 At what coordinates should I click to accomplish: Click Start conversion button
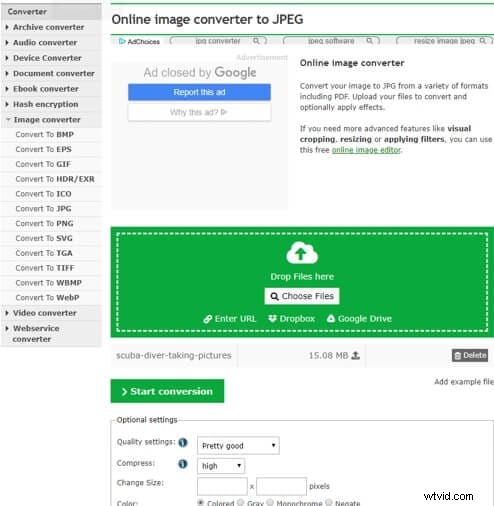tap(167, 391)
